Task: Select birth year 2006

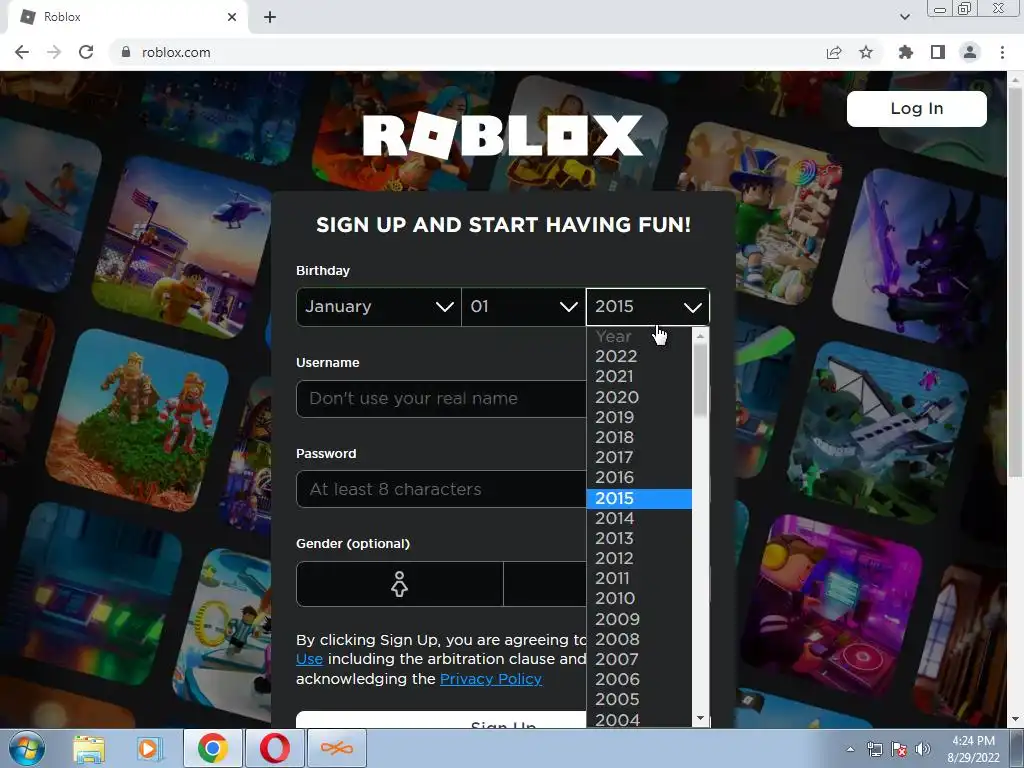Action: pyautogui.click(x=639, y=680)
